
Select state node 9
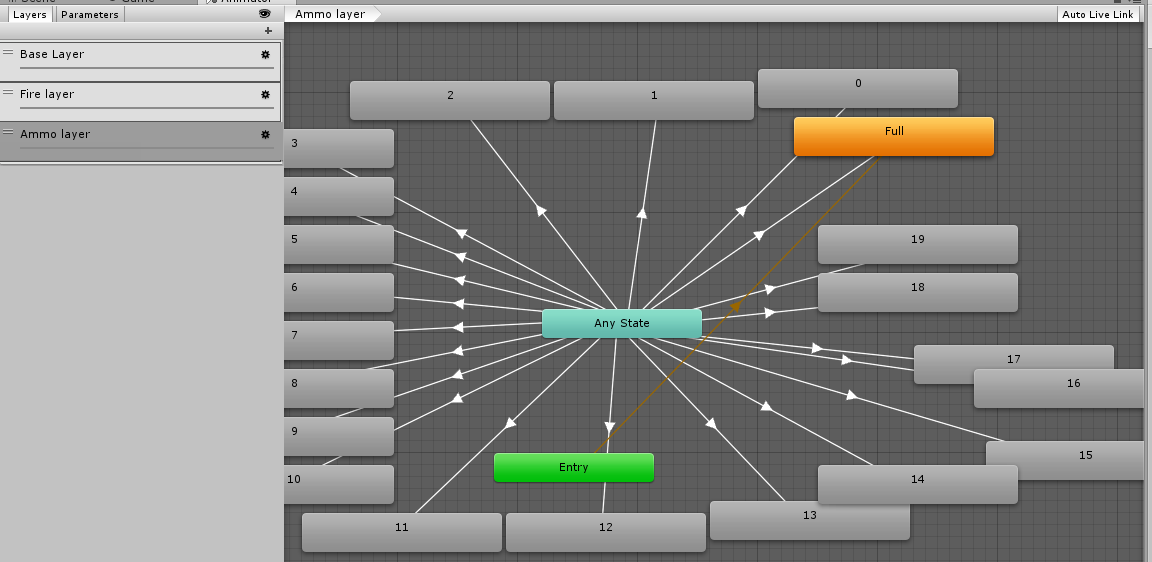(x=339, y=436)
